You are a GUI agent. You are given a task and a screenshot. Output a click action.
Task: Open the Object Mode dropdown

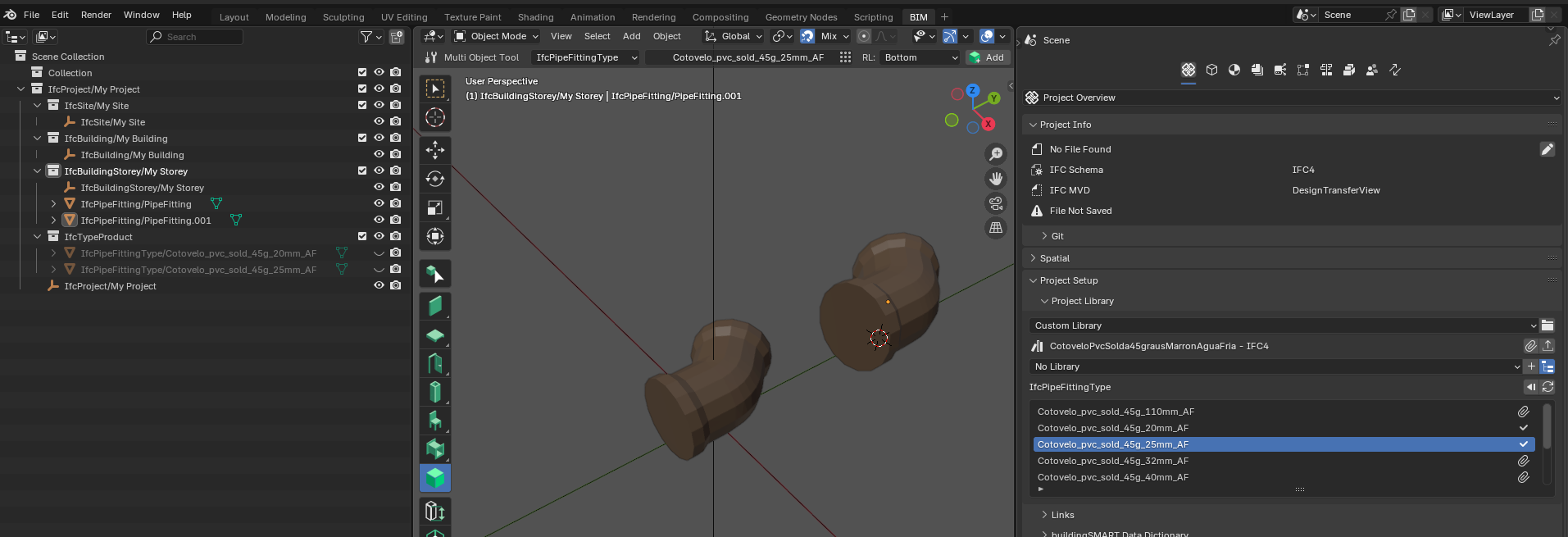(x=496, y=36)
